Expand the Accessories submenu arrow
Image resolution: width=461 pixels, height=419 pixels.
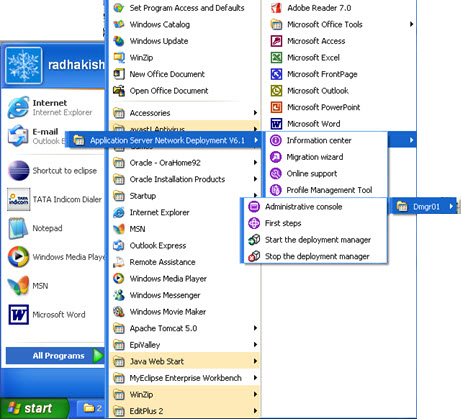coord(255,113)
